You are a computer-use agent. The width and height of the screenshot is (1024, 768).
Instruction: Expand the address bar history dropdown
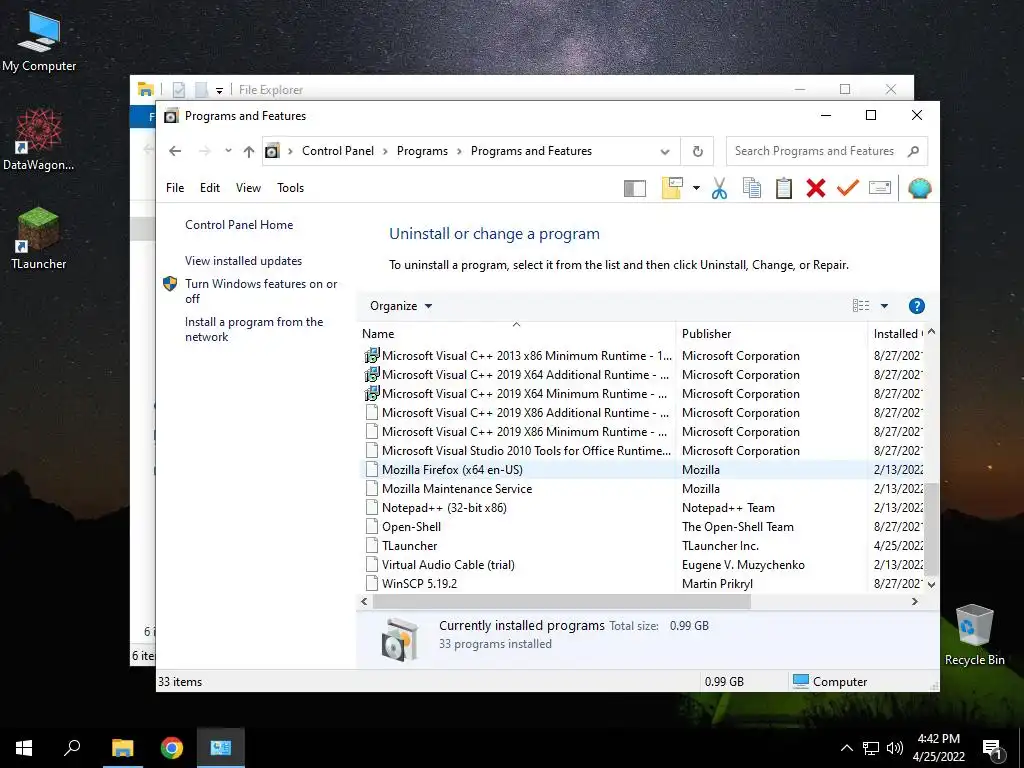(x=665, y=152)
